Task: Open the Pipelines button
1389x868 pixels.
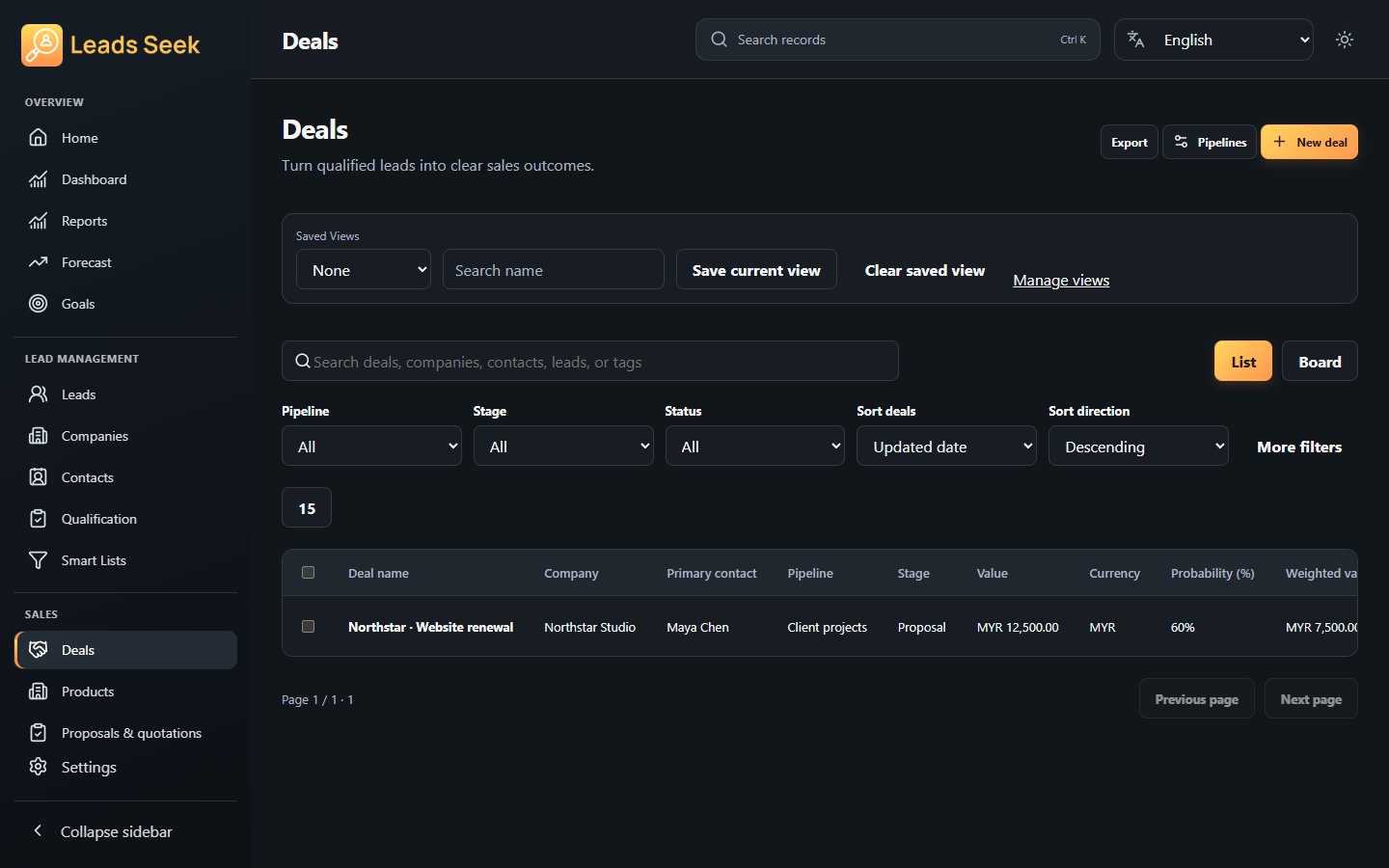Action: click(x=1210, y=143)
